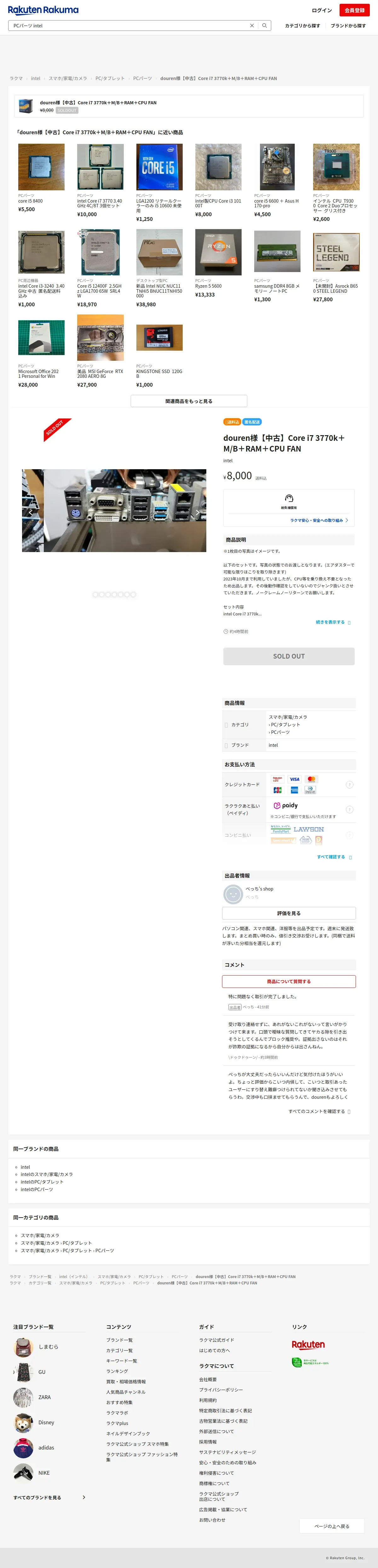Click the 匿名配送 blue badge
This screenshot has width=378, height=1568.
click(x=252, y=422)
